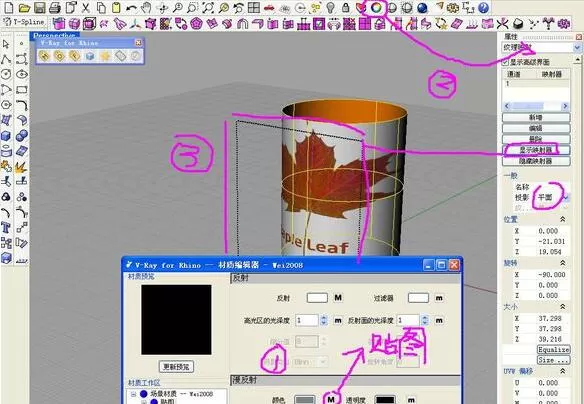Image resolution: width=584 pixels, height=404 pixels.
Task: Click the reflection glossiness value field
Action: (x=408, y=321)
